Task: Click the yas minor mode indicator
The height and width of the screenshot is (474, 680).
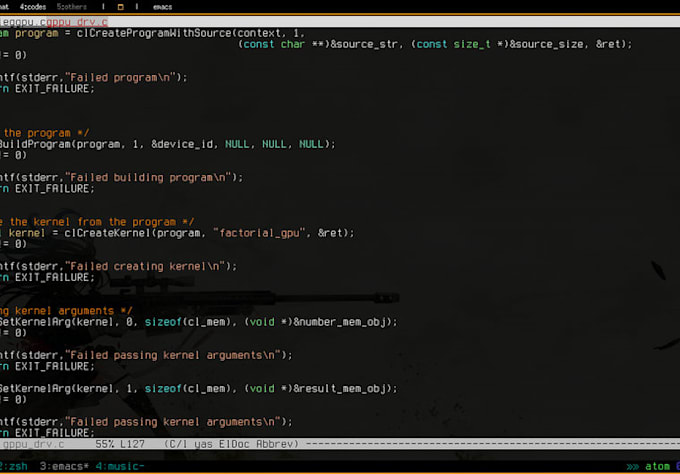Action: 203,444
